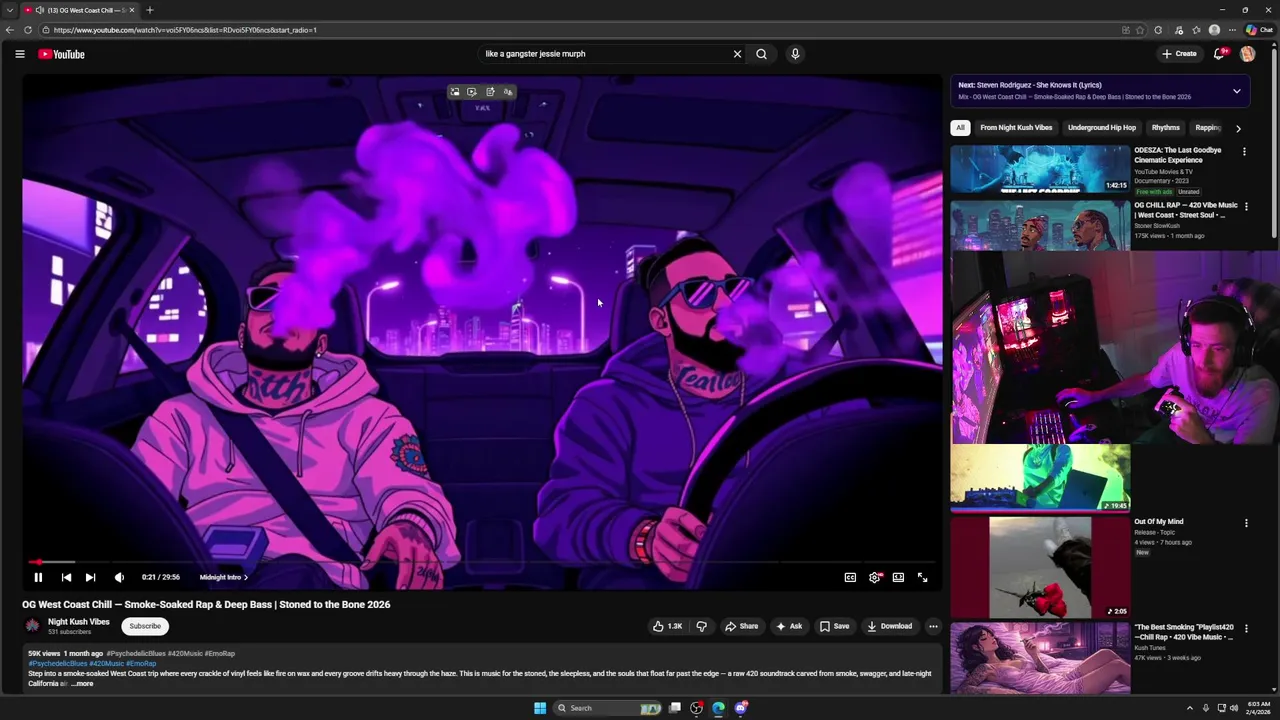Image resolution: width=1280 pixels, height=720 pixels.
Task: Select the Rapping chip
Action: tap(1208, 128)
